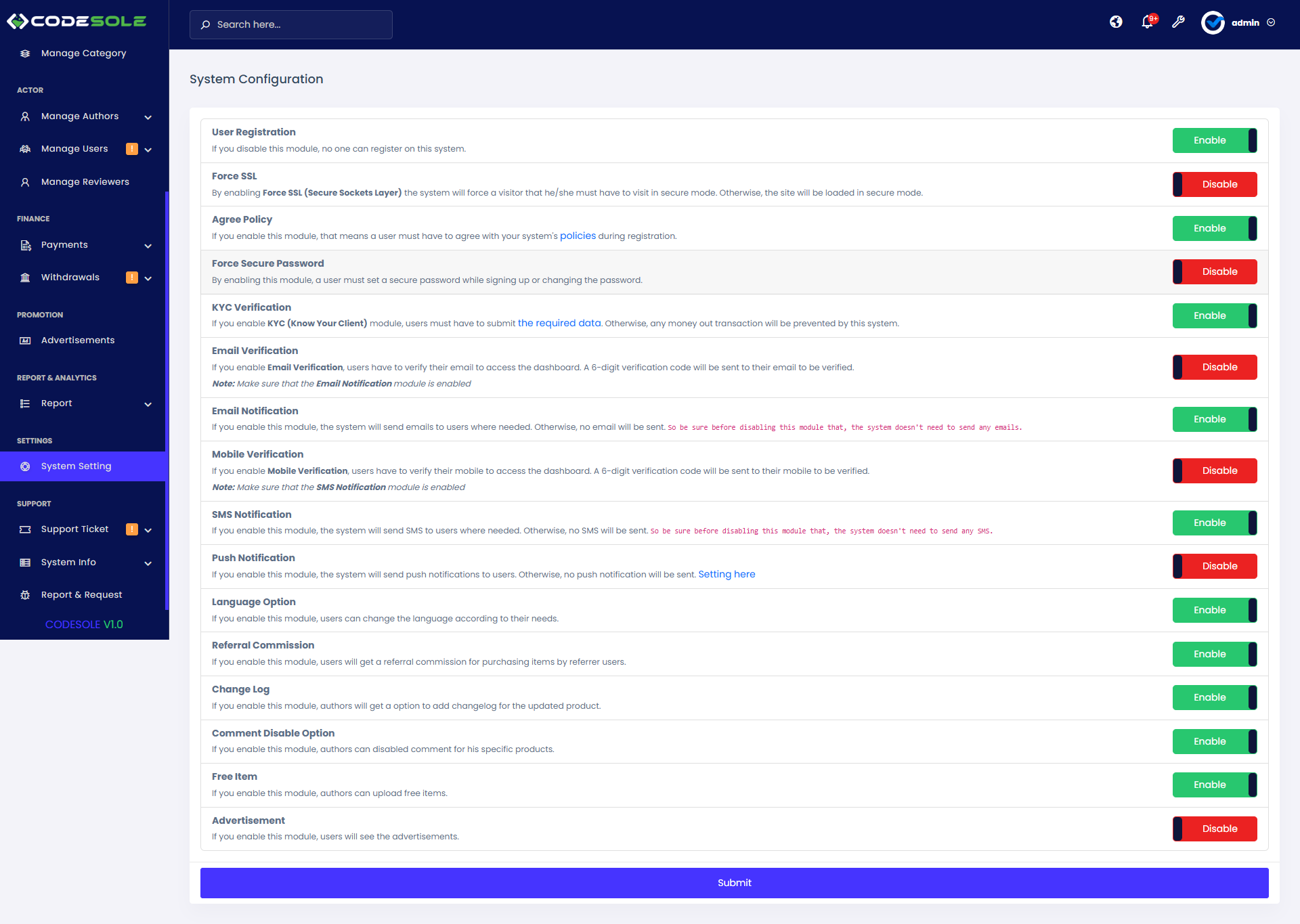1300x924 pixels.
Task: Toggle the Push Notification Disable switch
Action: point(1215,566)
